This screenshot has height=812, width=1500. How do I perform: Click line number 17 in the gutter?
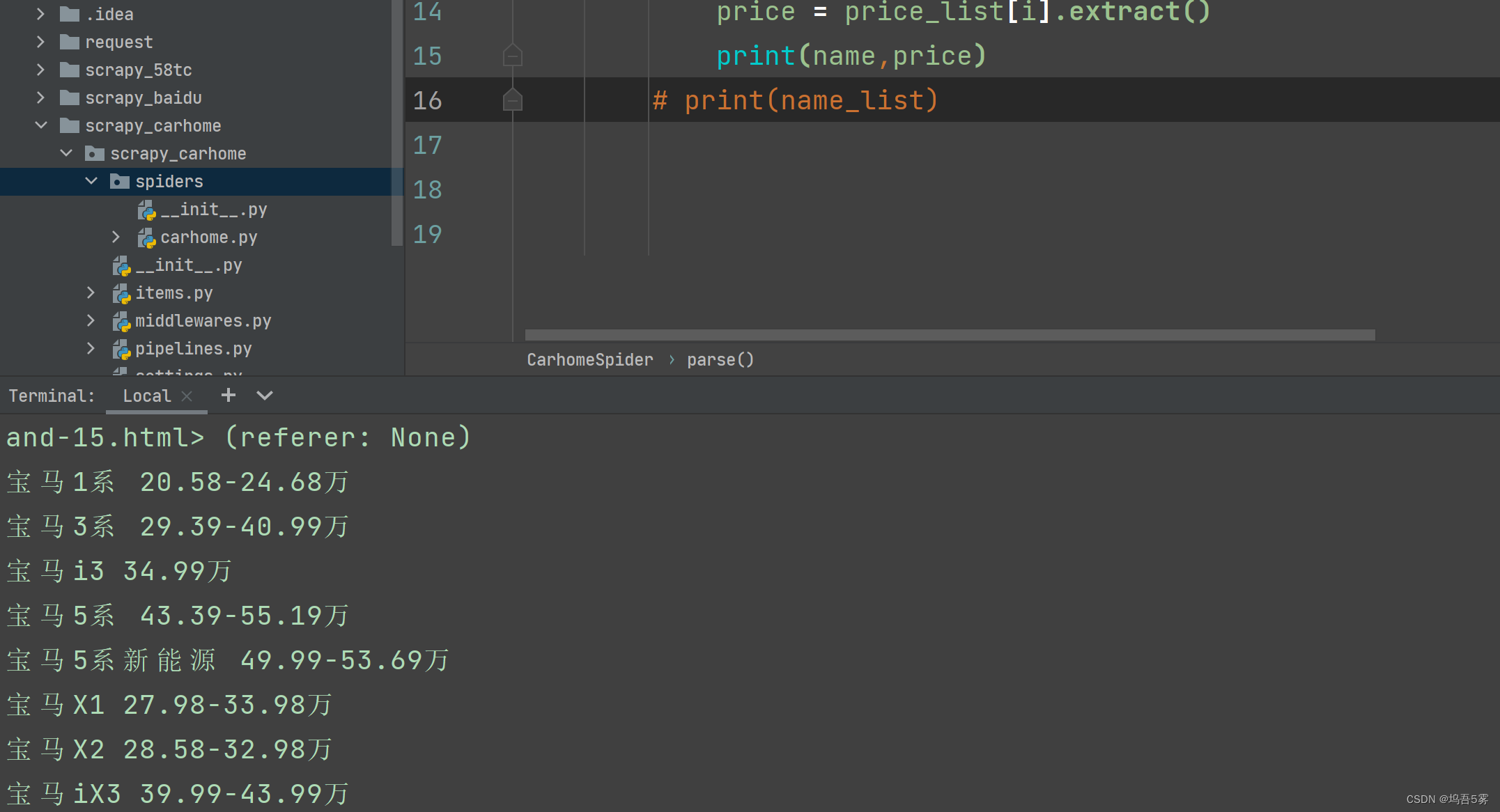[427, 146]
